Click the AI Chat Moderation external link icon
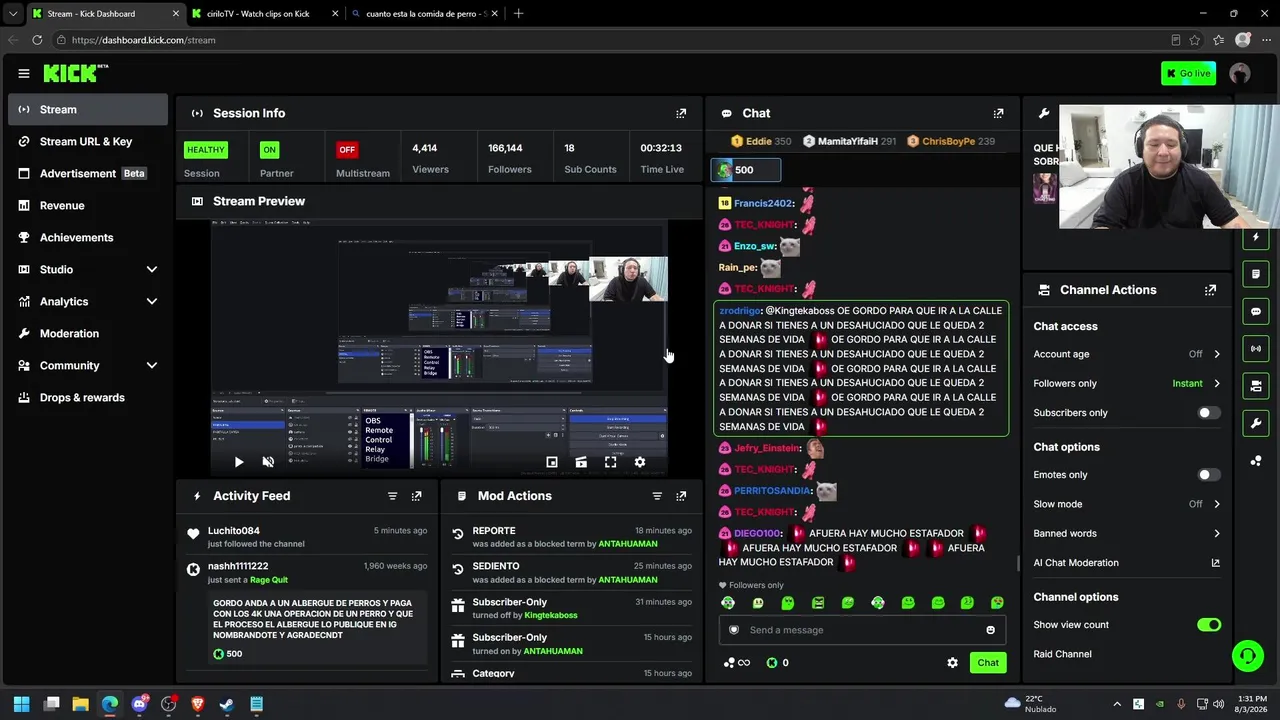1280x720 pixels. [1216, 563]
